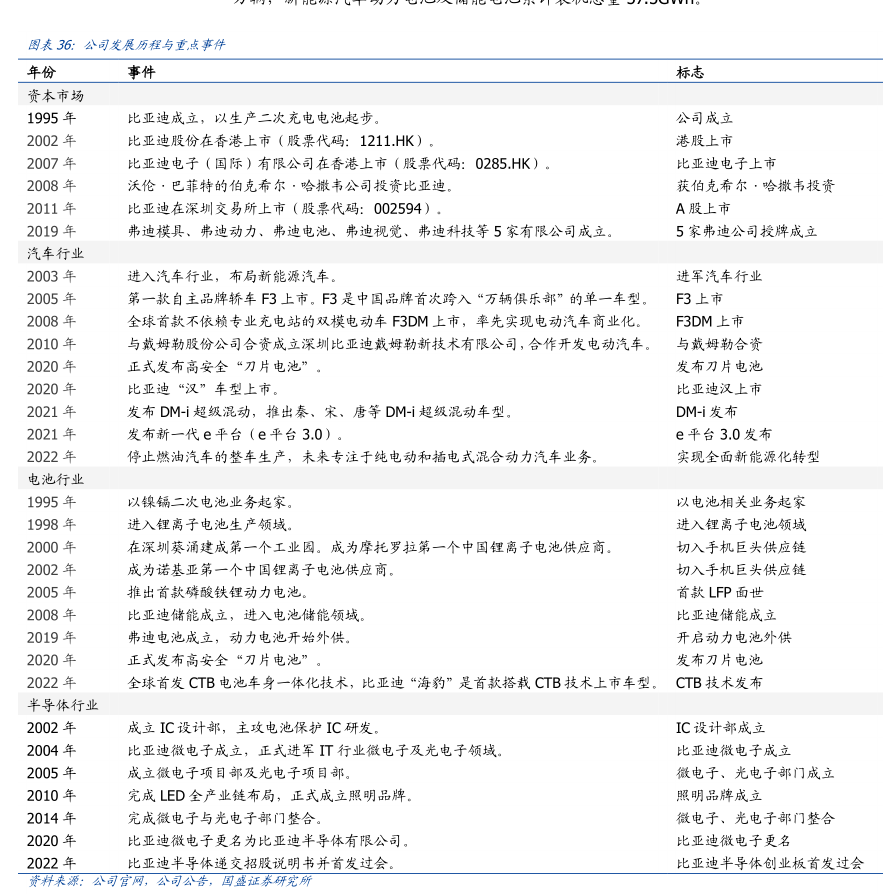This screenshot has height=894, width=883.
Task: Click the event text containing stock code 1211.HK
Action: click(x=281, y=141)
